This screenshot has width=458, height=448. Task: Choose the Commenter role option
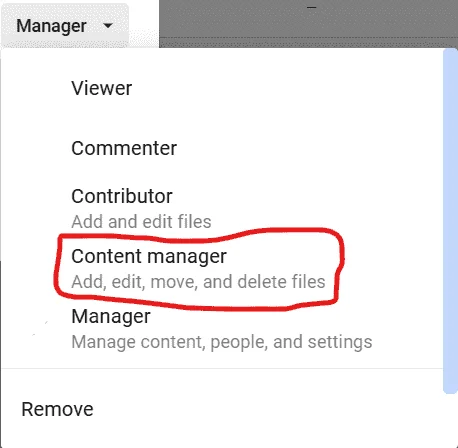[222, 148]
